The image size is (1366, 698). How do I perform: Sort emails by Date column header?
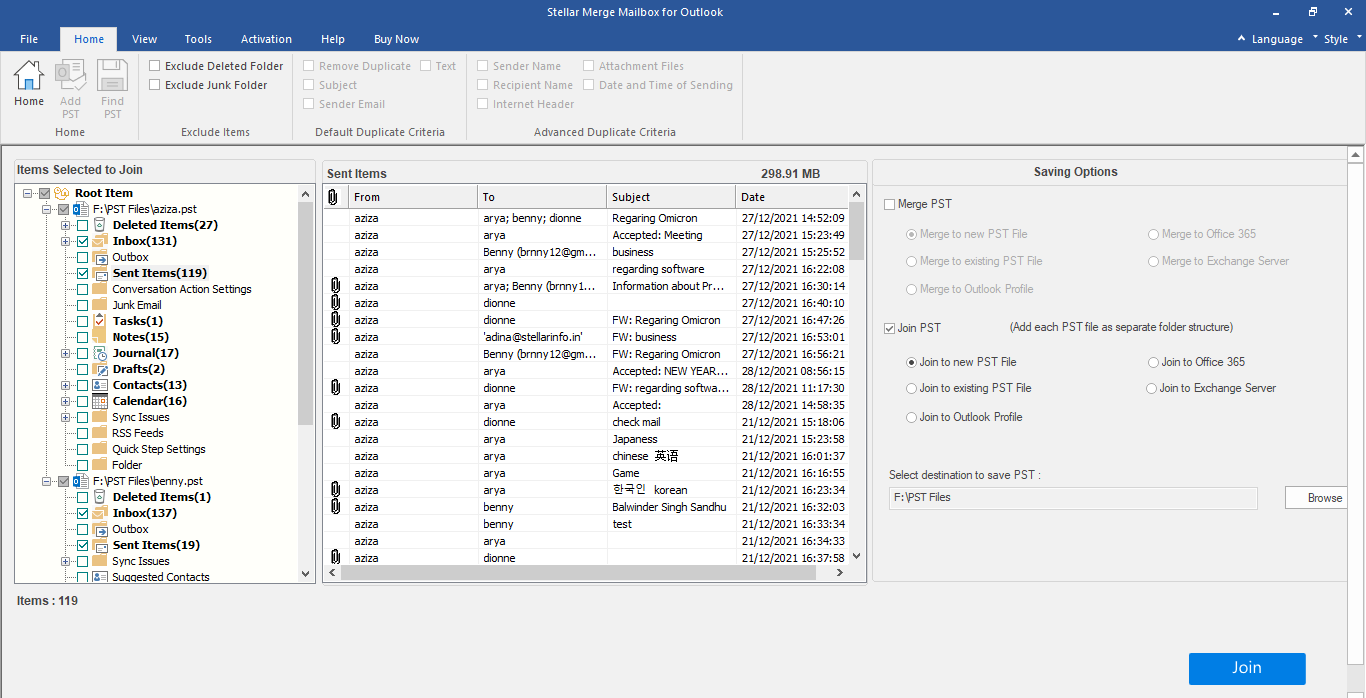point(792,197)
